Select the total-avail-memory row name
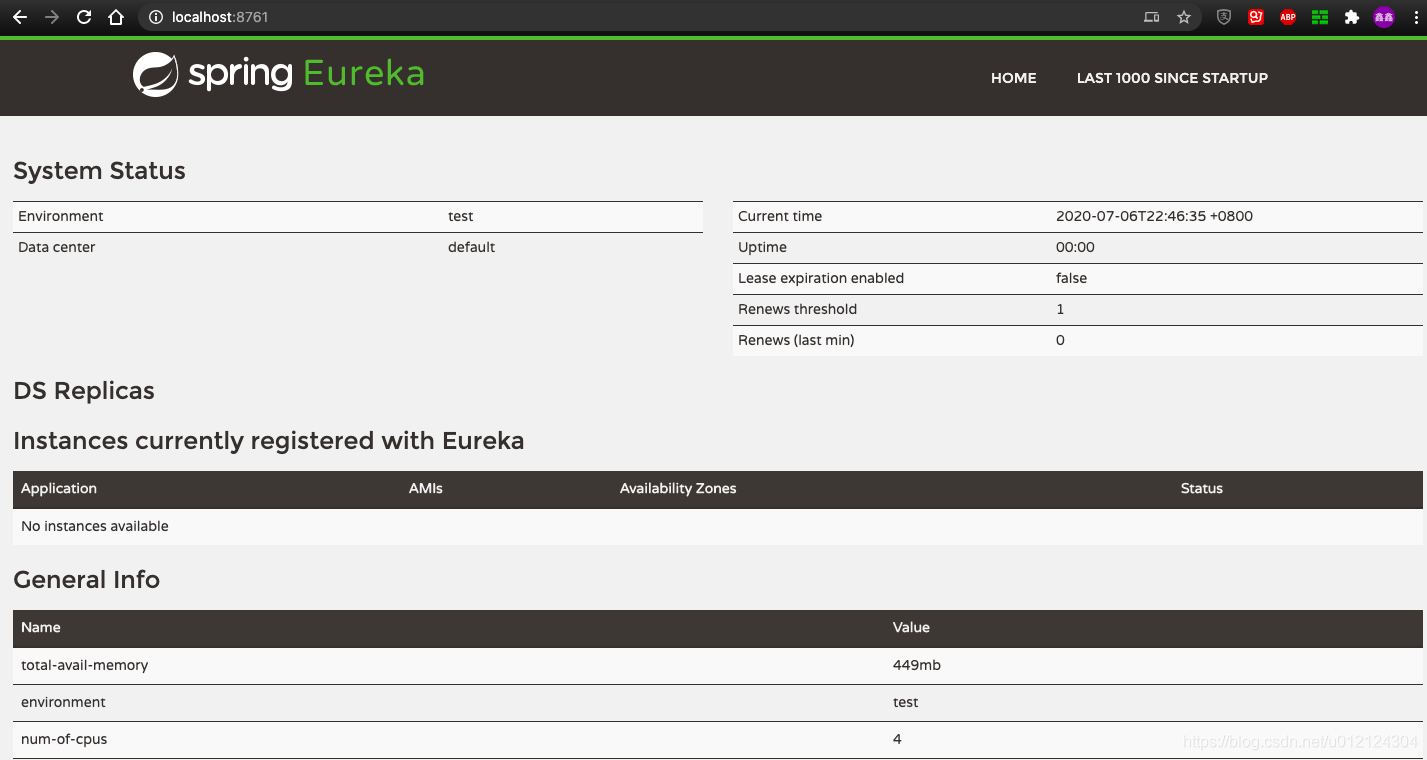The image size is (1427, 760). (x=85, y=665)
